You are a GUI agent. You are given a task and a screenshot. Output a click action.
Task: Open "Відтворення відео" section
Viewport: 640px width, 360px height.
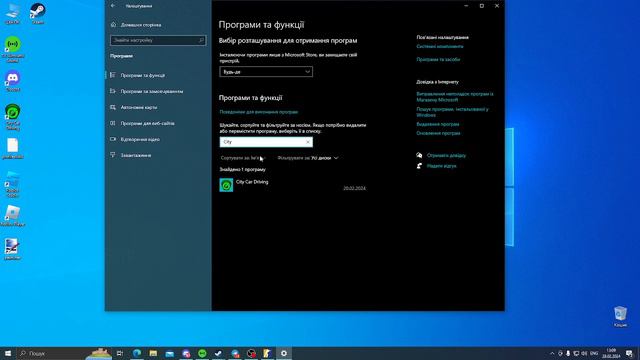140,139
